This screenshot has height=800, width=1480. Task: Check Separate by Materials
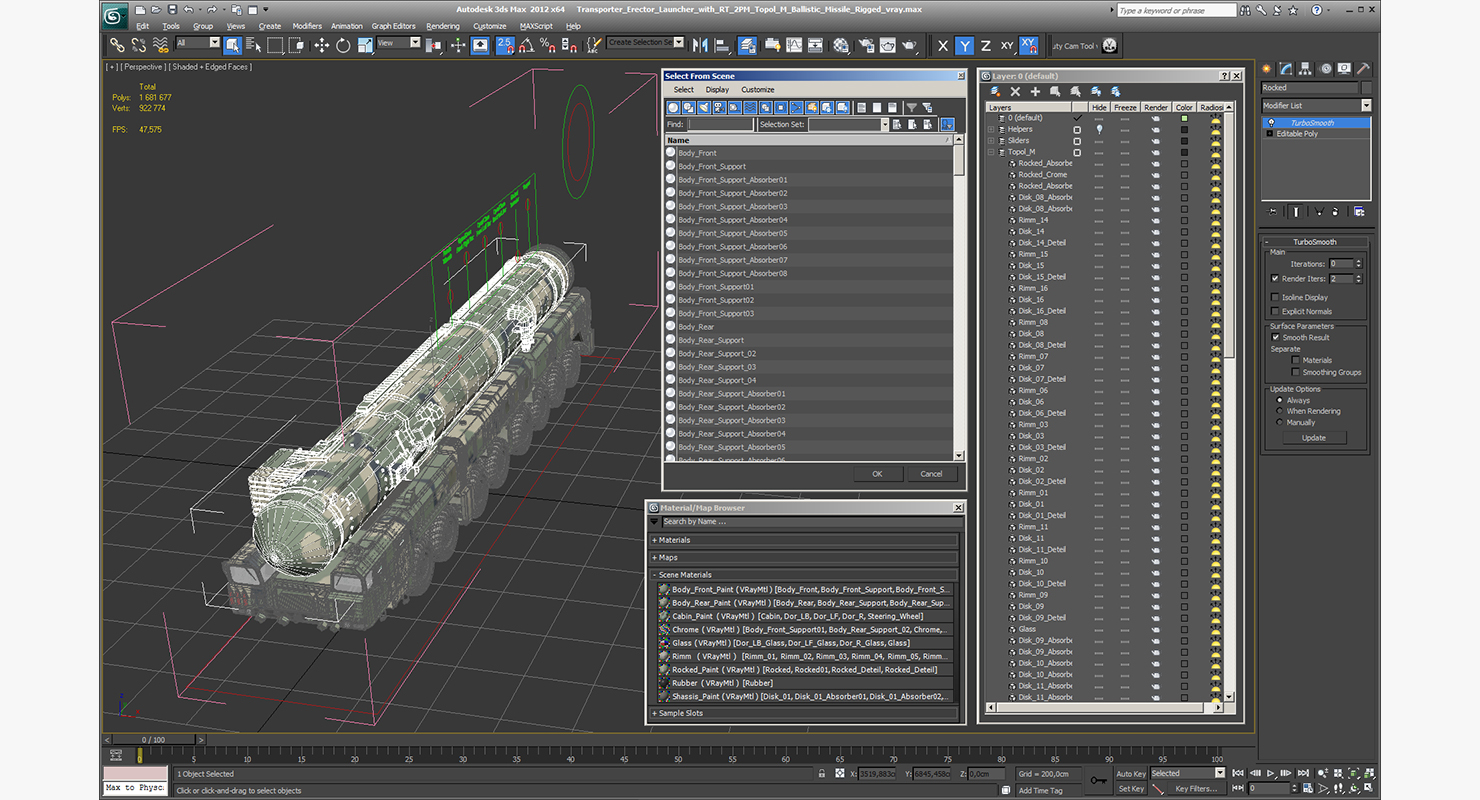click(x=1296, y=360)
